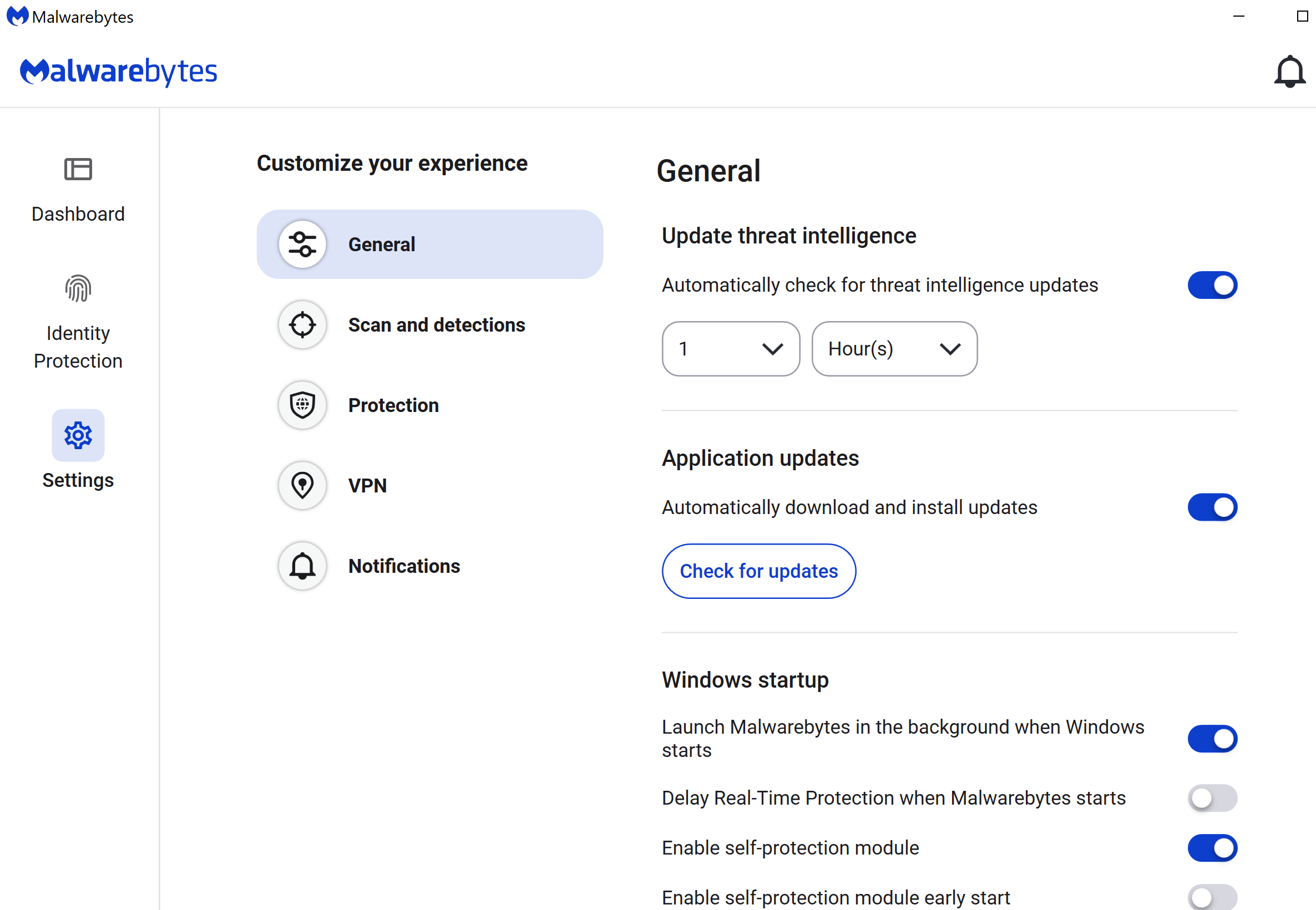Screen dimensions: 1316x910
Task: Click the Identity Protection fingerprint icon
Action: click(78, 288)
